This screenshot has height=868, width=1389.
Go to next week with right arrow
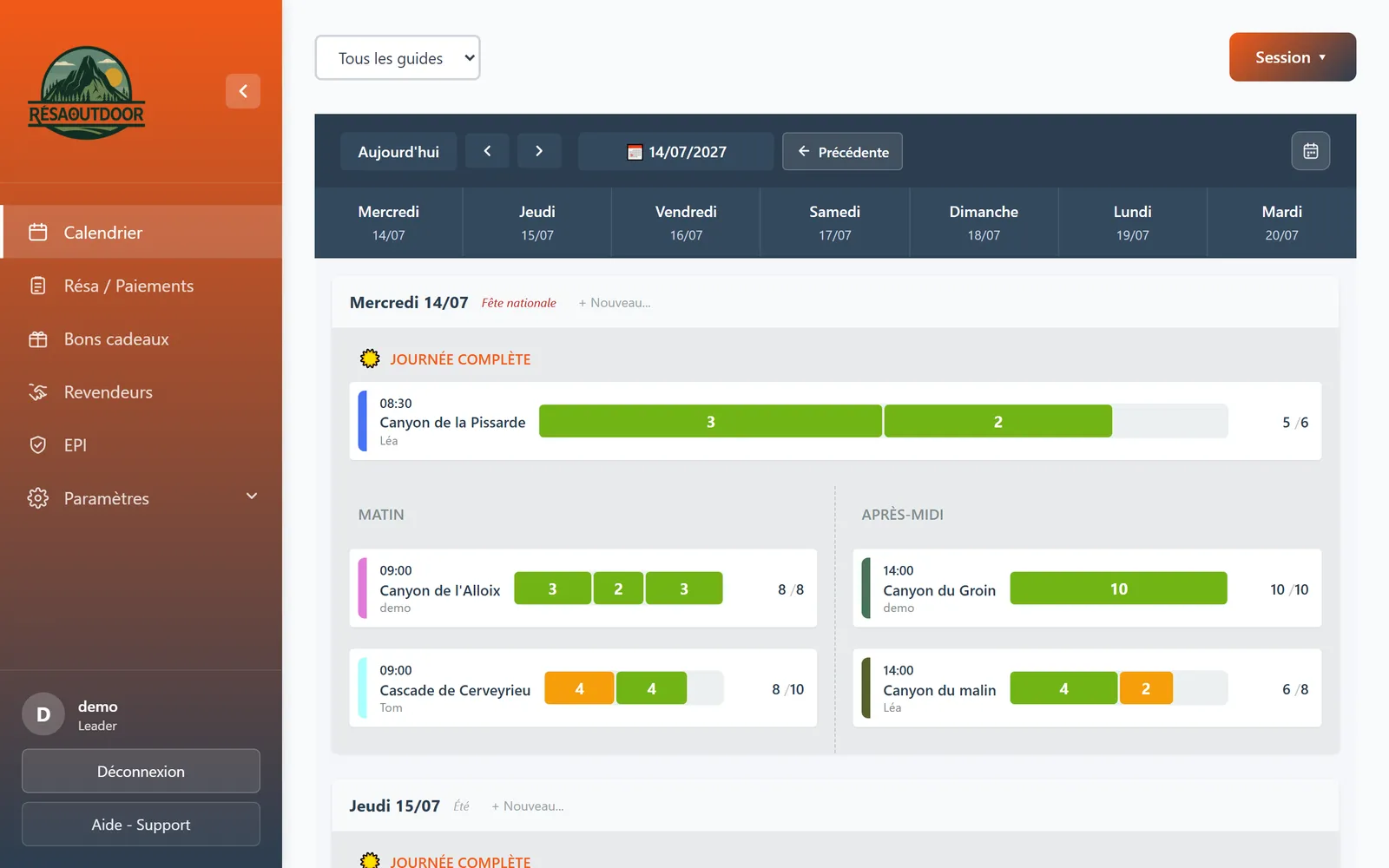(539, 151)
